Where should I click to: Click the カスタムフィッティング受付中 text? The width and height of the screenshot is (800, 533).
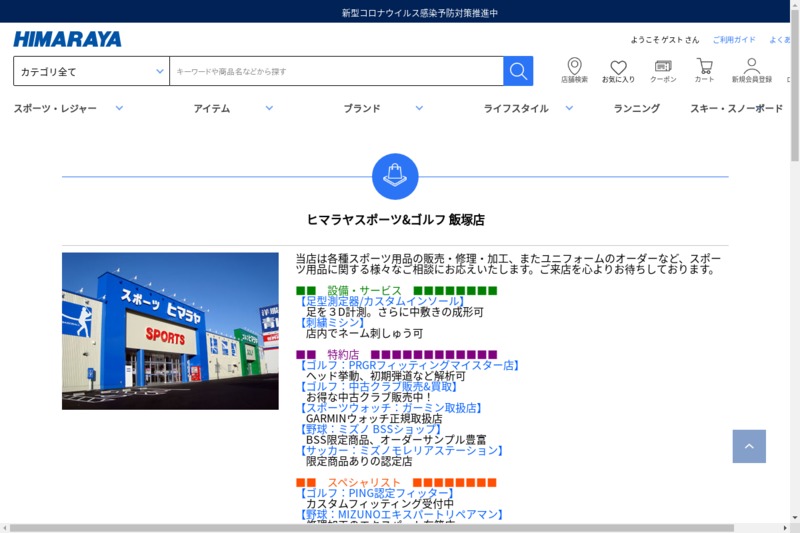point(380,504)
